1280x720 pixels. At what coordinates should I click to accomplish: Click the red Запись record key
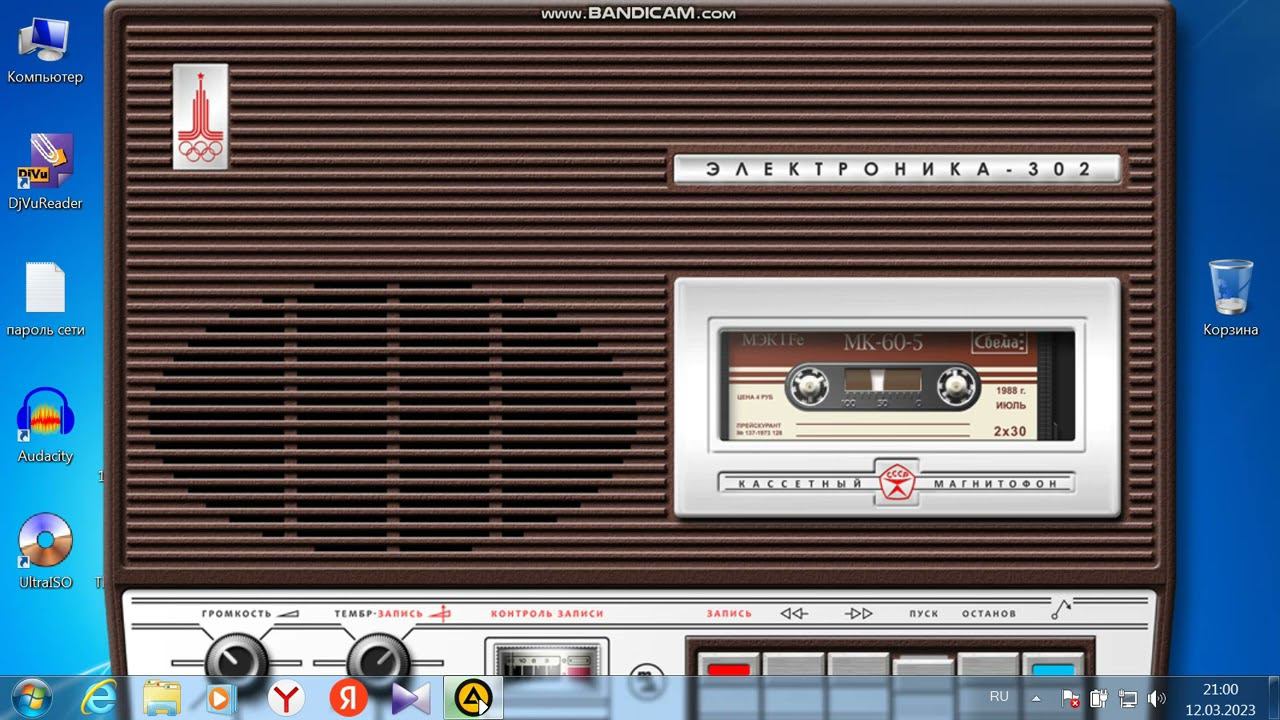pos(728,665)
